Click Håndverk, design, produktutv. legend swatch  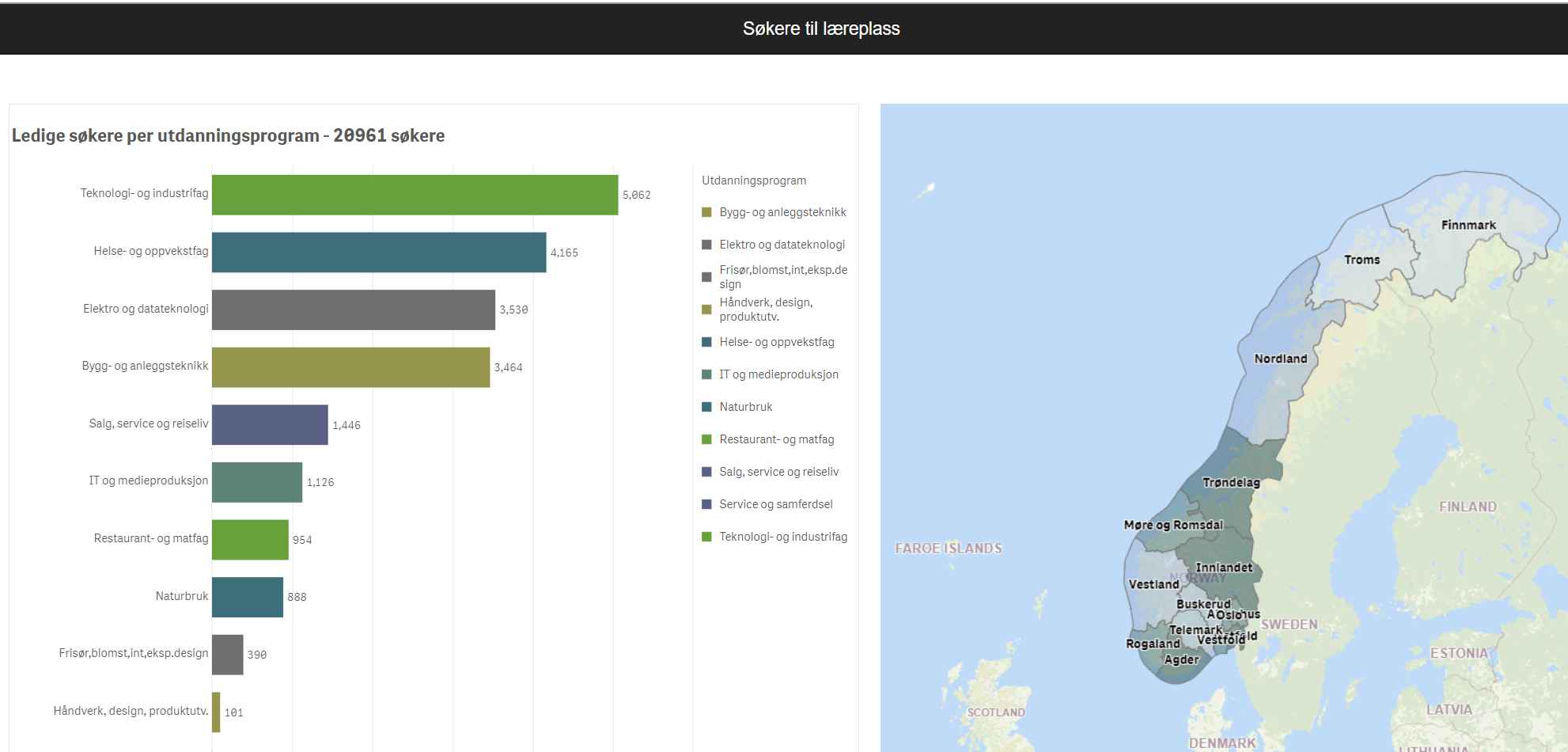point(706,310)
